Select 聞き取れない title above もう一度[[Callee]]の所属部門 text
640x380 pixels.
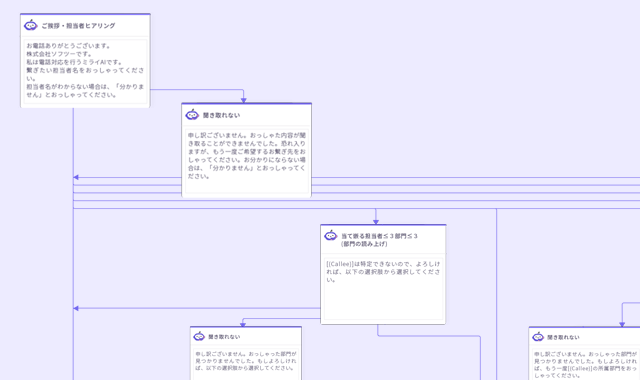point(563,337)
